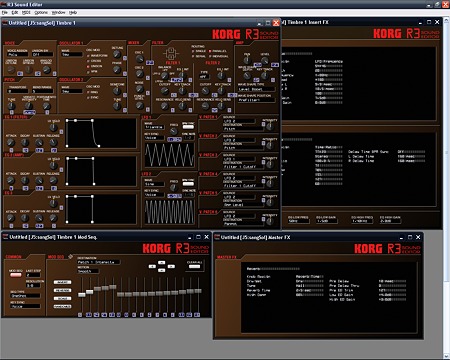Open the Filter 2 Type dropdown

pos(204,76)
